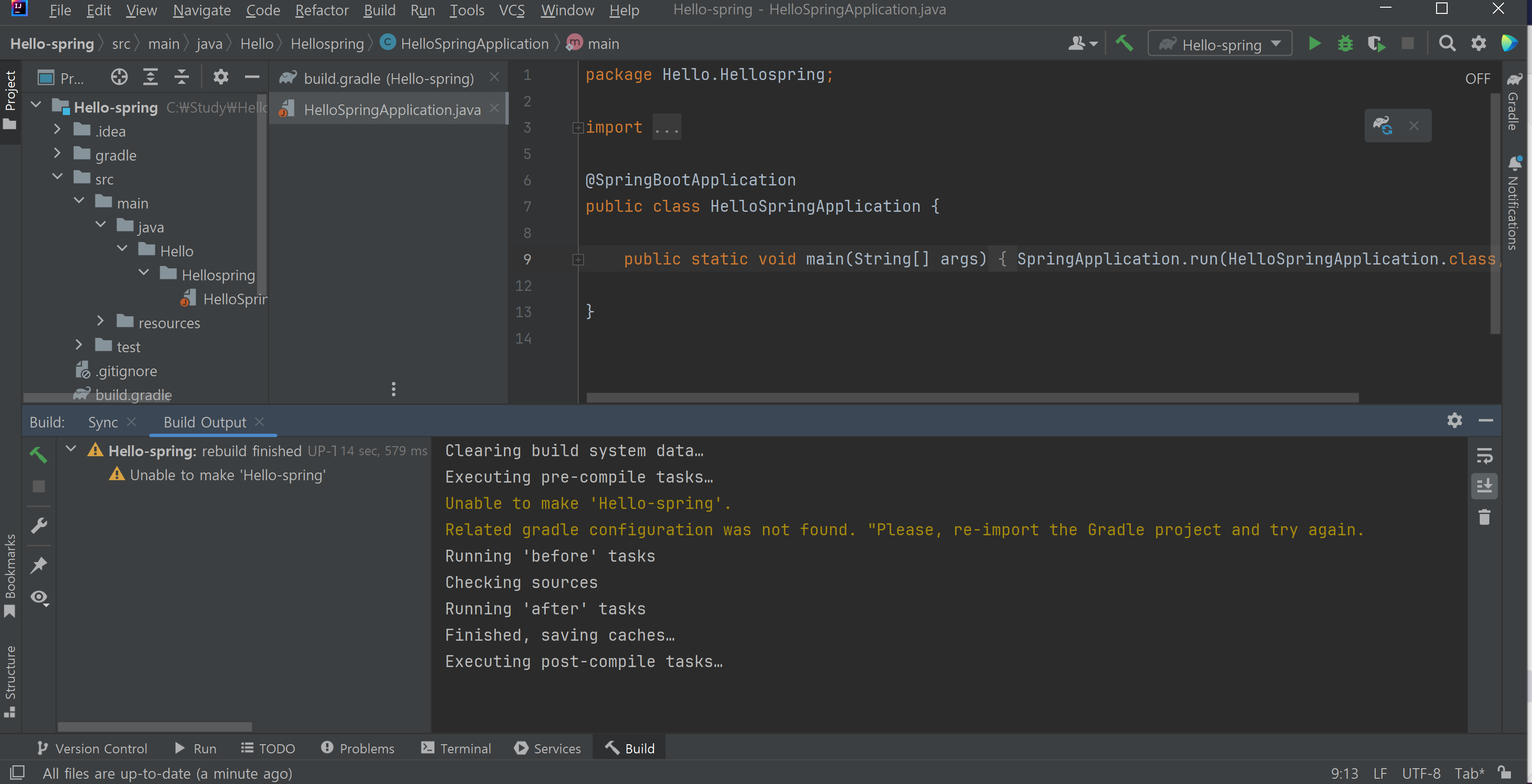The image size is (1532, 784).
Task: Close the HelloSpringApplication.java tab
Action: [494, 109]
